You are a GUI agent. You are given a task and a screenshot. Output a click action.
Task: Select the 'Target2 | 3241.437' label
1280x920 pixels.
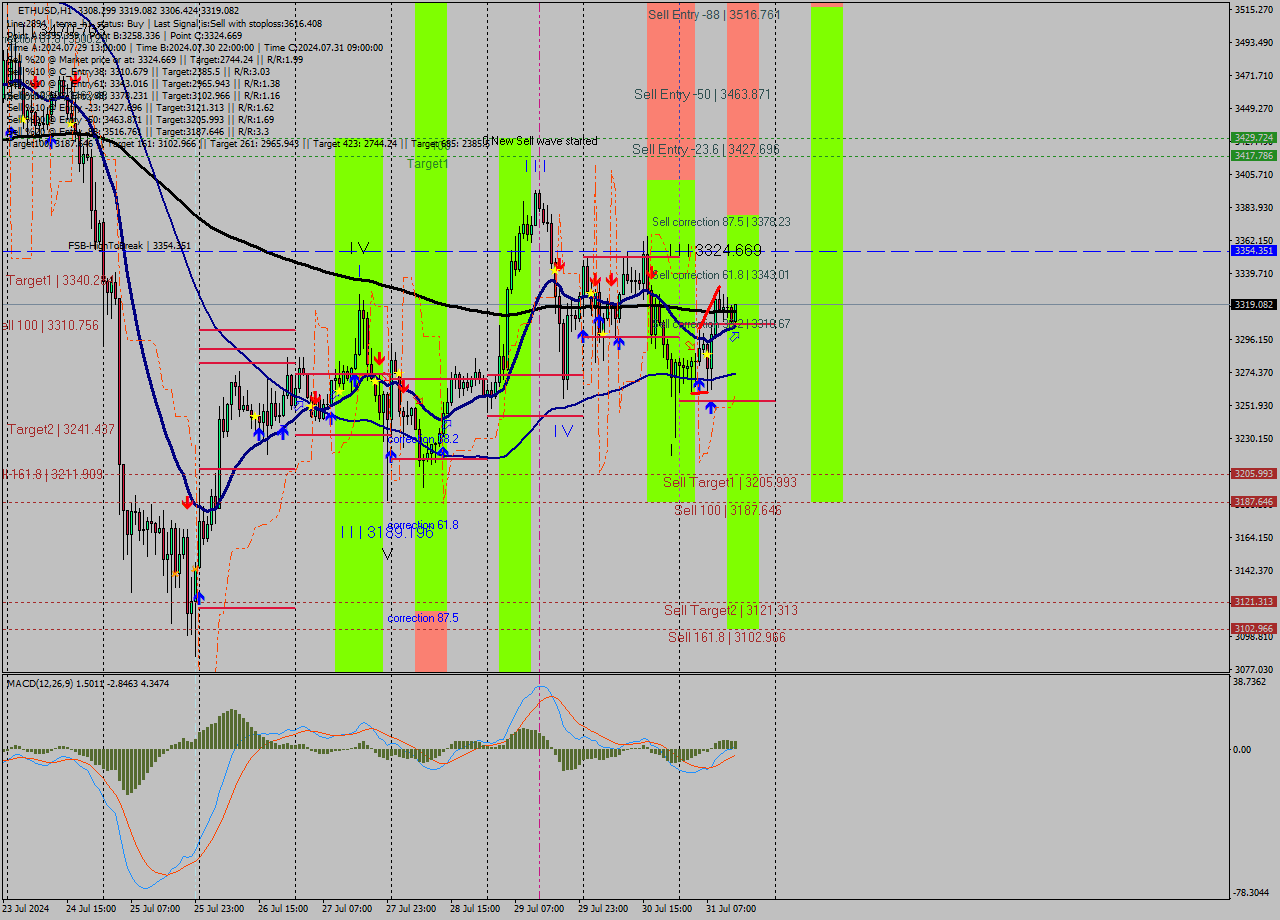[x=61, y=429]
